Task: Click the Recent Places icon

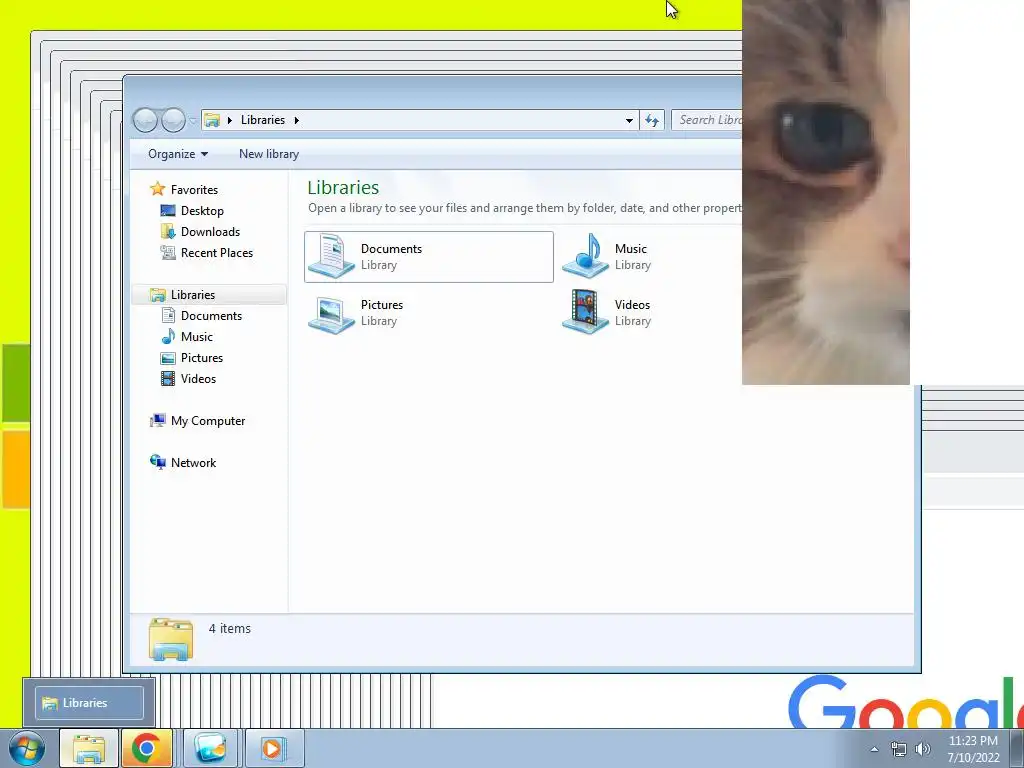Action: pyautogui.click(x=168, y=253)
